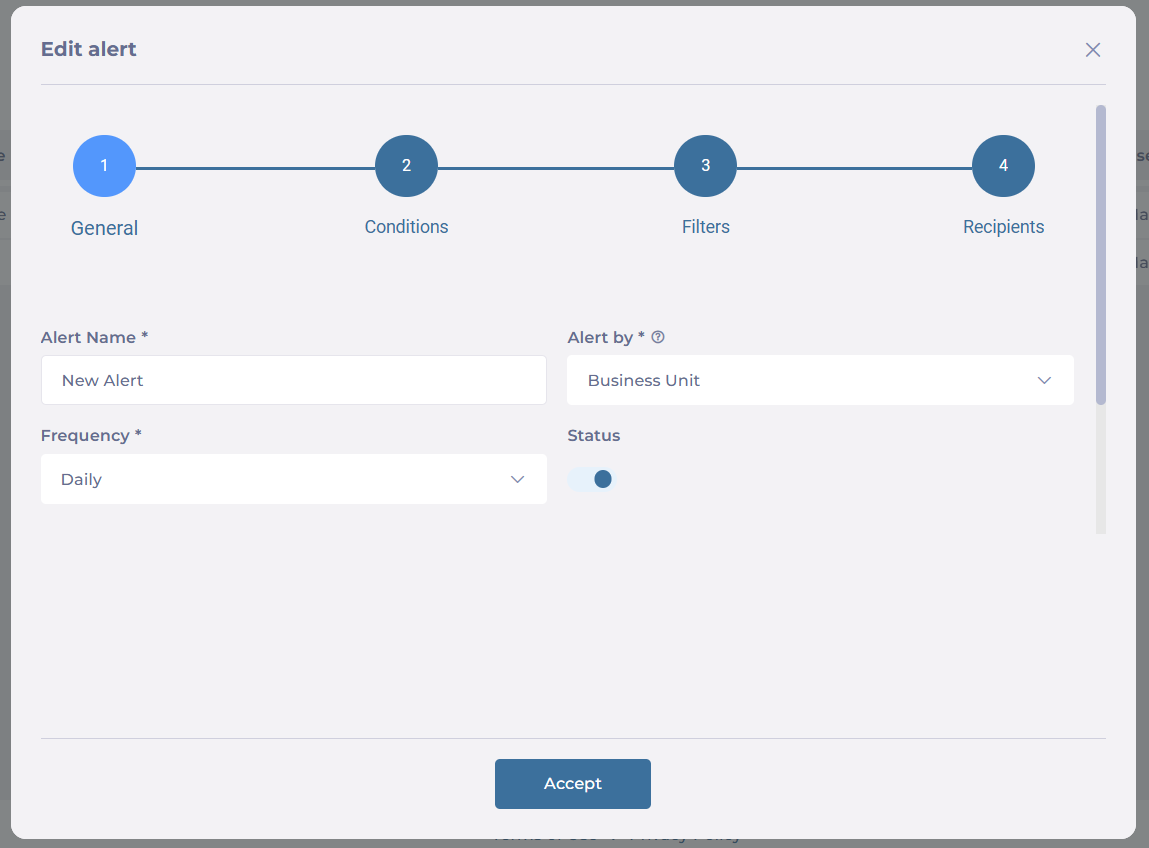Jump to step 4 circle

(x=1003, y=166)
